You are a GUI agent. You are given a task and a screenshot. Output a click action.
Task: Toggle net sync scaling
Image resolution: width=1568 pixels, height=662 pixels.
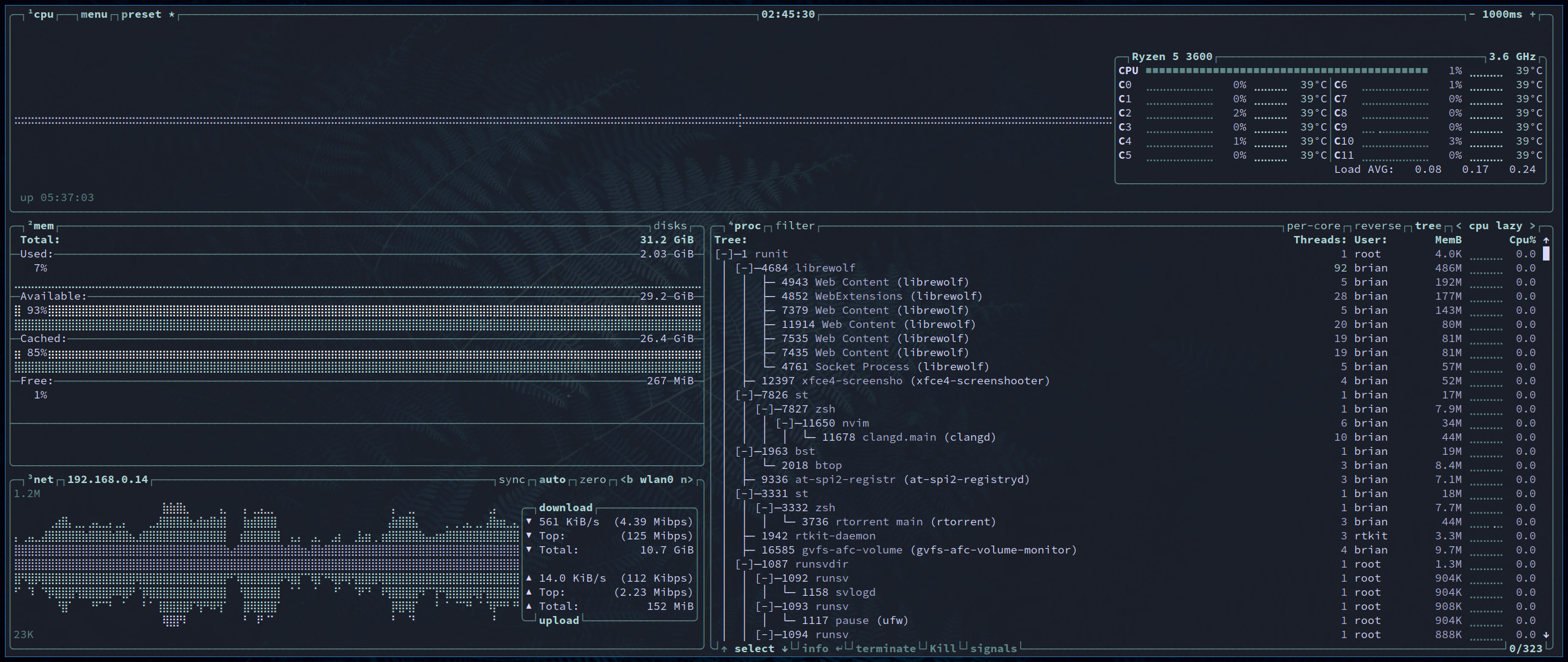click(512, 479)
